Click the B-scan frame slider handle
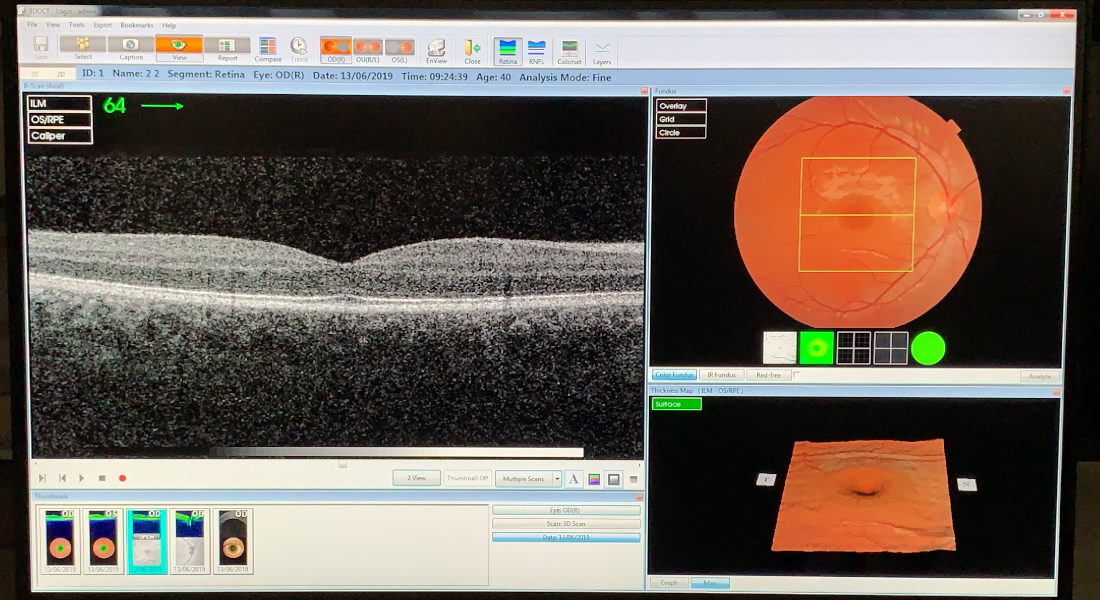The image size is (1100, 600). [342, 464]
